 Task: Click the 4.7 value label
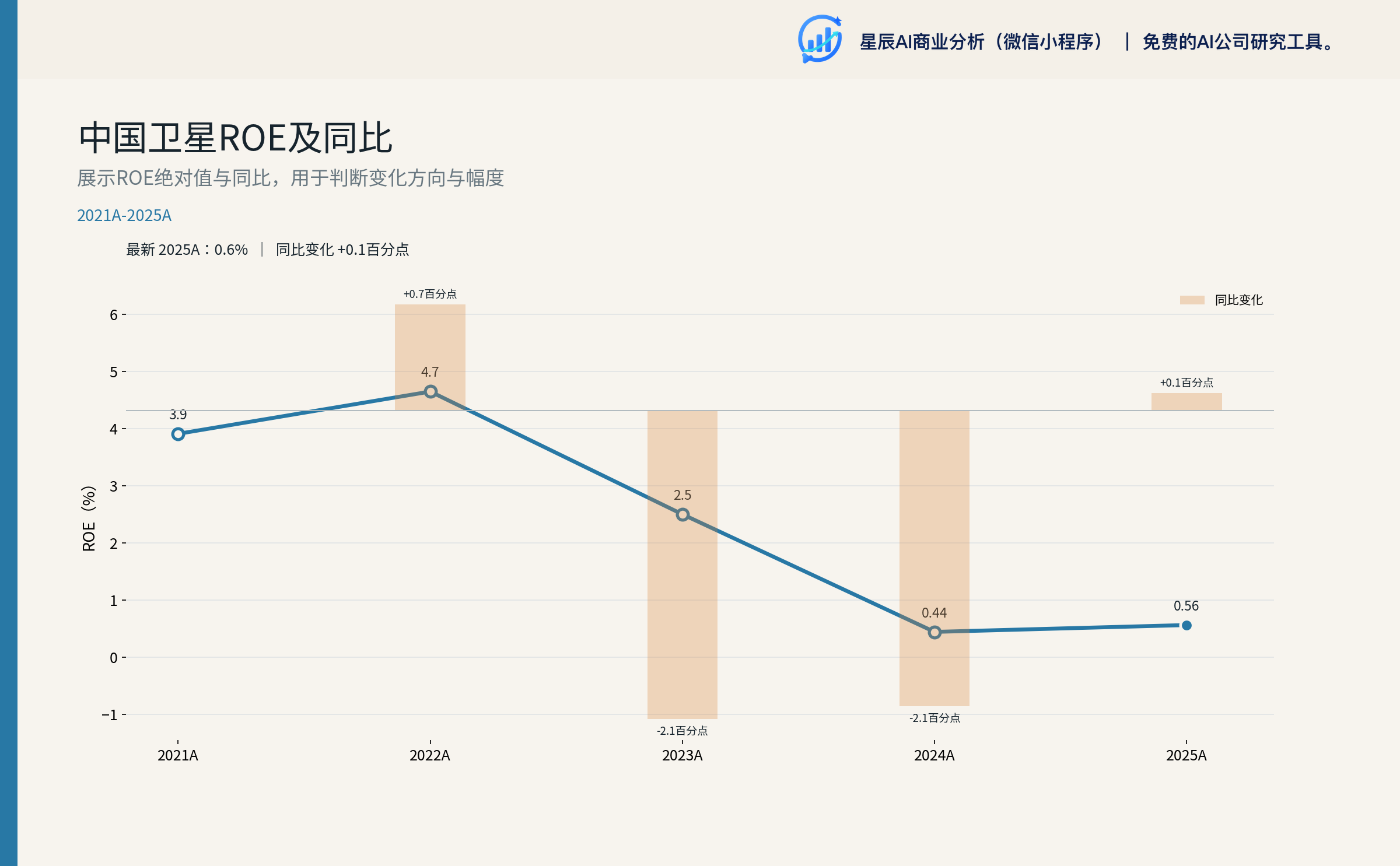tap(430, 372)
